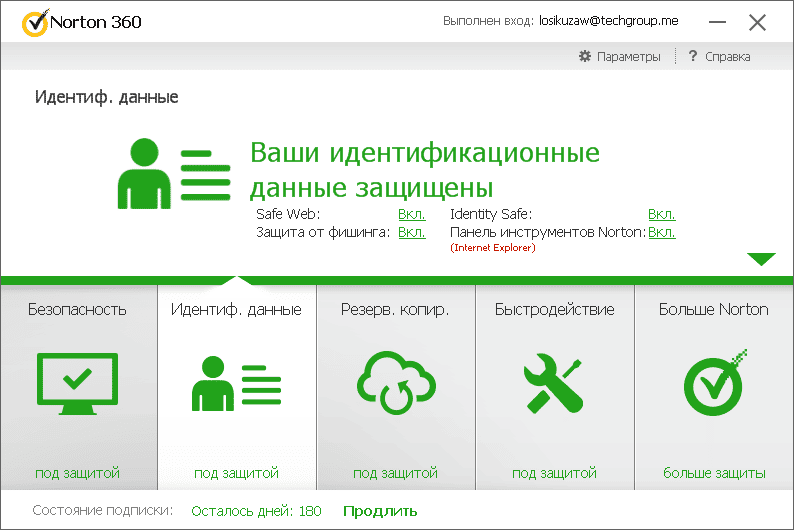Minimize the Norton 360 window

(717, 22)
